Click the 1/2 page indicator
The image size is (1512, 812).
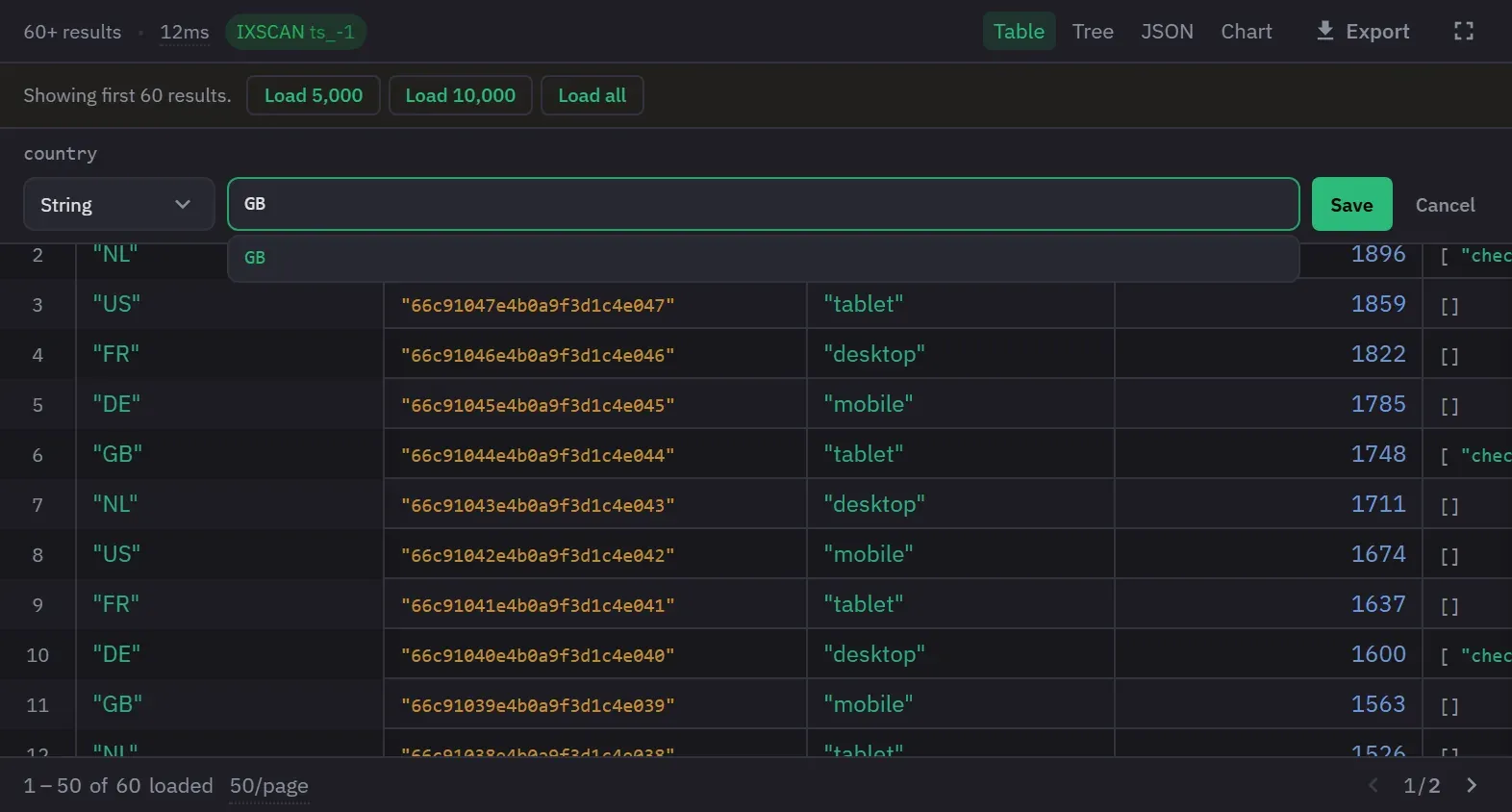[1422, 786]
